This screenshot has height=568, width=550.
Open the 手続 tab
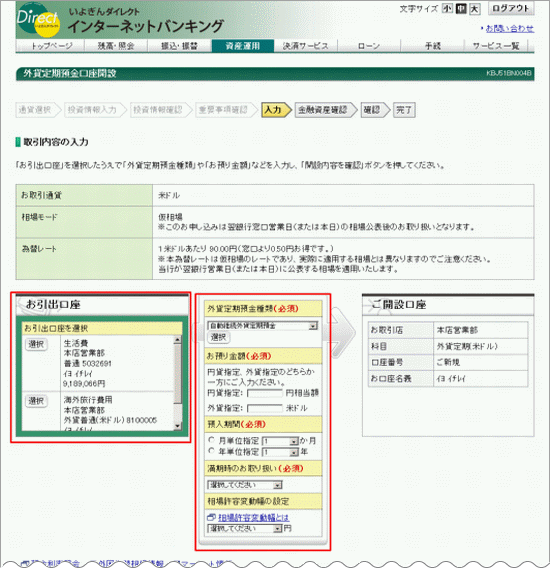pyautogui.click(x=432, y=46)
